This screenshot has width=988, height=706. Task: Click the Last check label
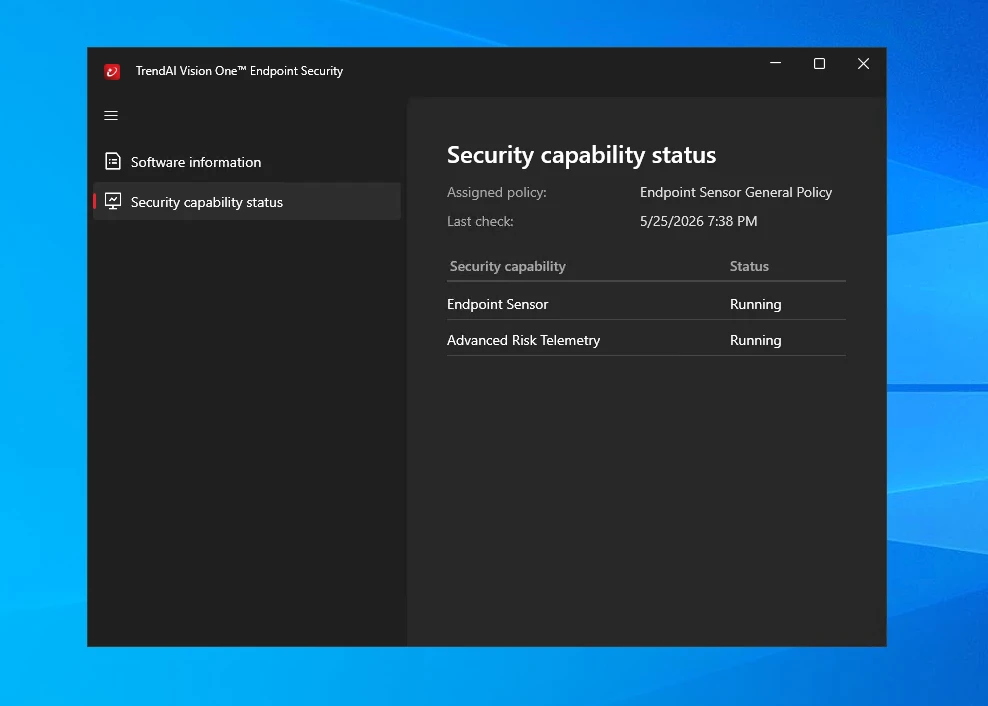pos(480,221)
